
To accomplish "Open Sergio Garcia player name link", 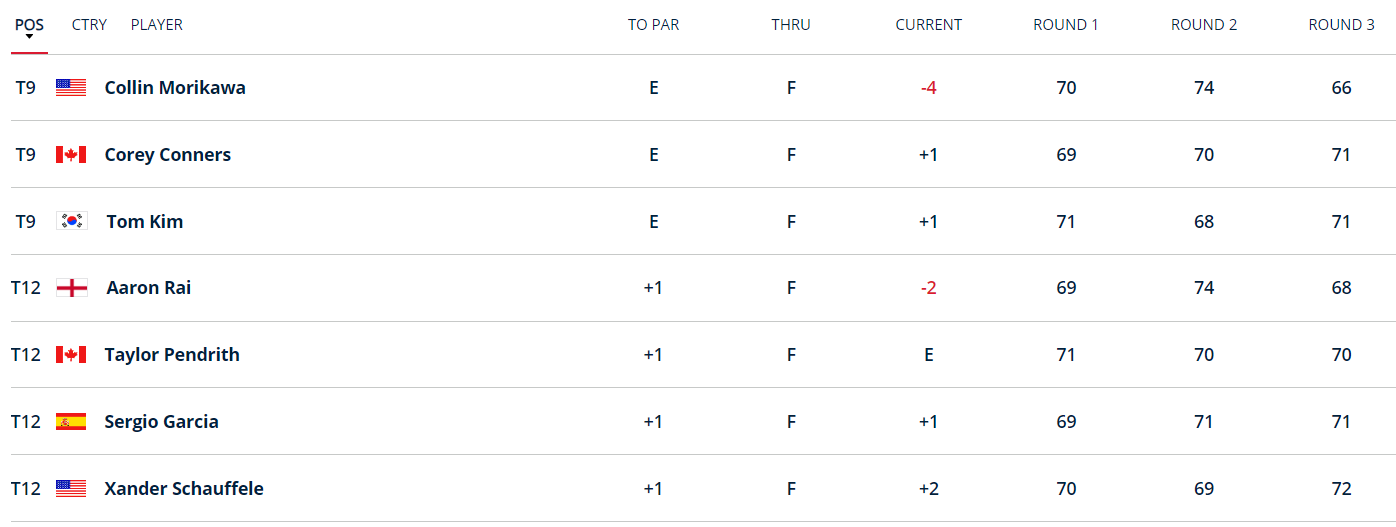I will pos(161,422).
